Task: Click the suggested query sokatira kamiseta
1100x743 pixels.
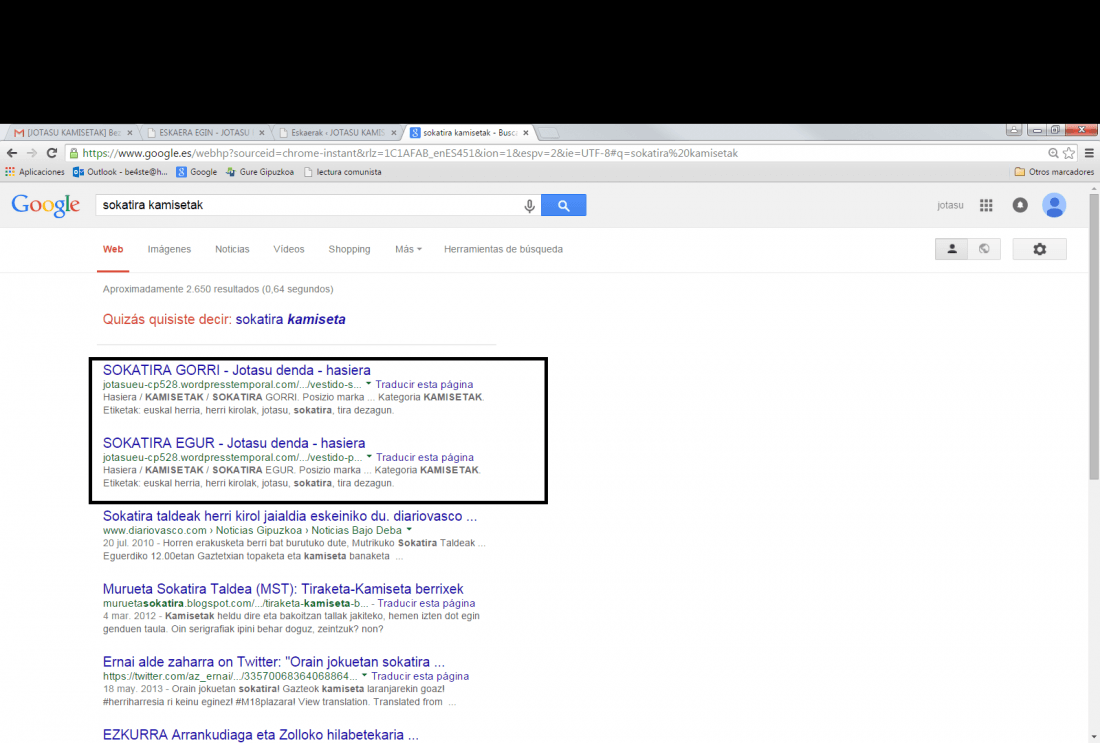Action: (x=290, y=319)
